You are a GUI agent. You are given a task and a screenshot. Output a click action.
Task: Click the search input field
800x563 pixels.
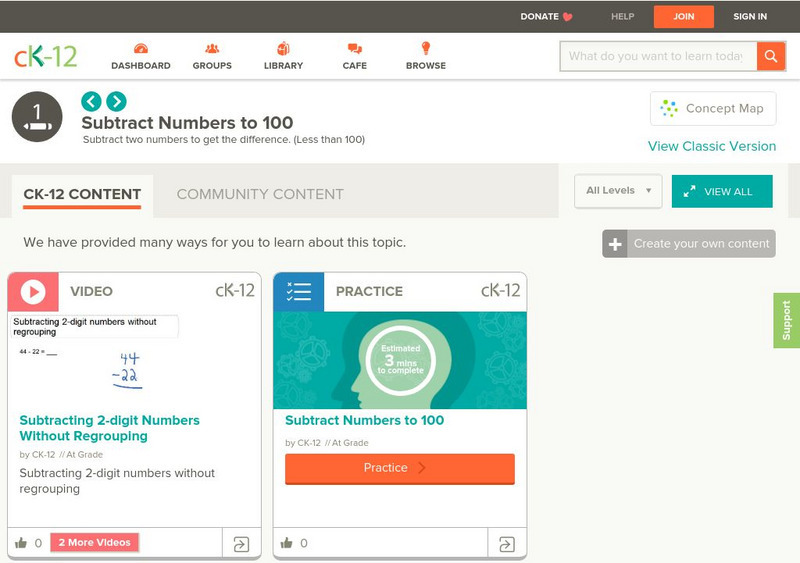pyautogui.click(x=657, y=56)
